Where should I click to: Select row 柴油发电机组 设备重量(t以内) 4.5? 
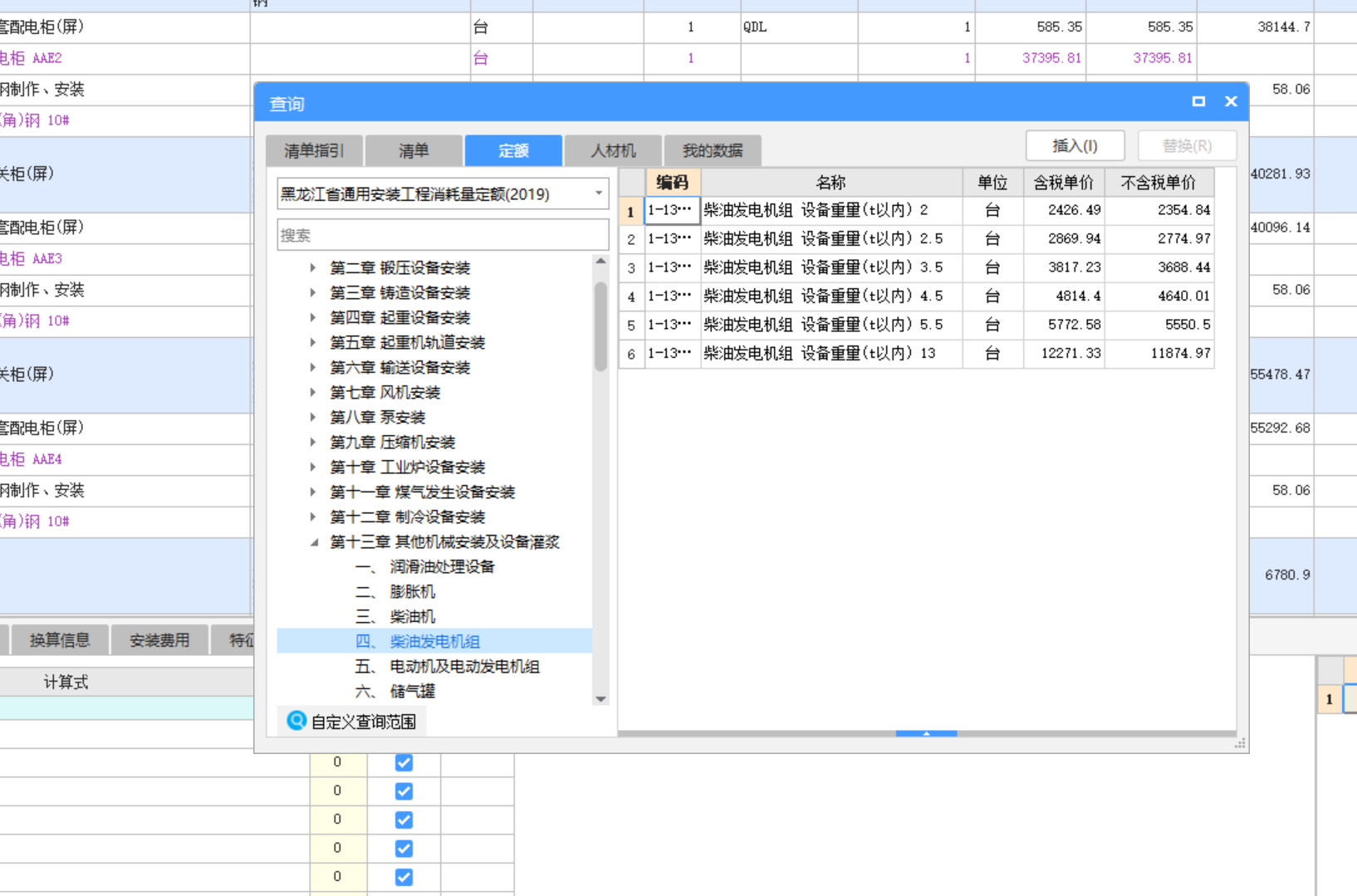pyautogui.click(x=917, y=296)
